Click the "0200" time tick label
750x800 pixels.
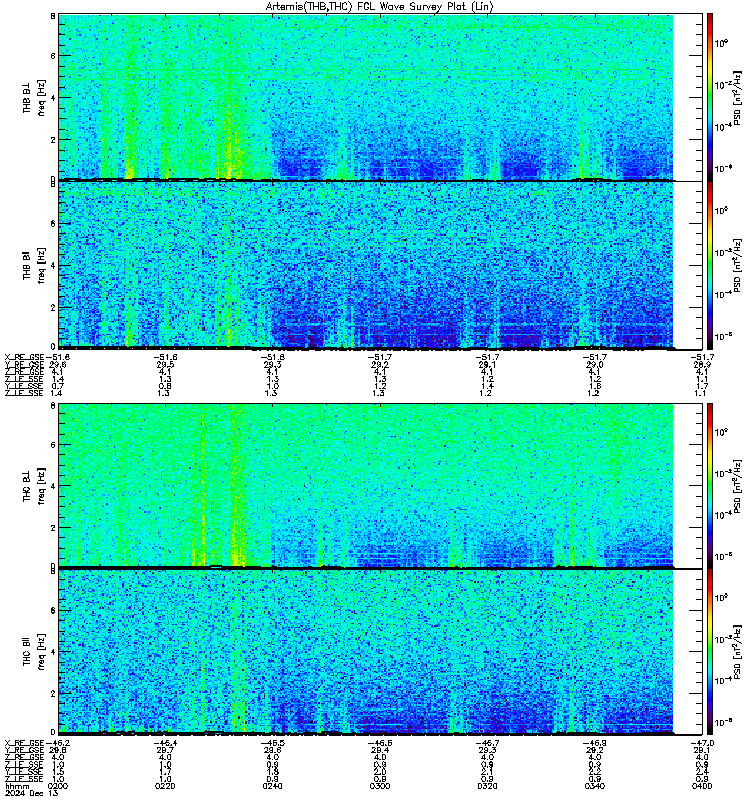[x=58, y=786]
